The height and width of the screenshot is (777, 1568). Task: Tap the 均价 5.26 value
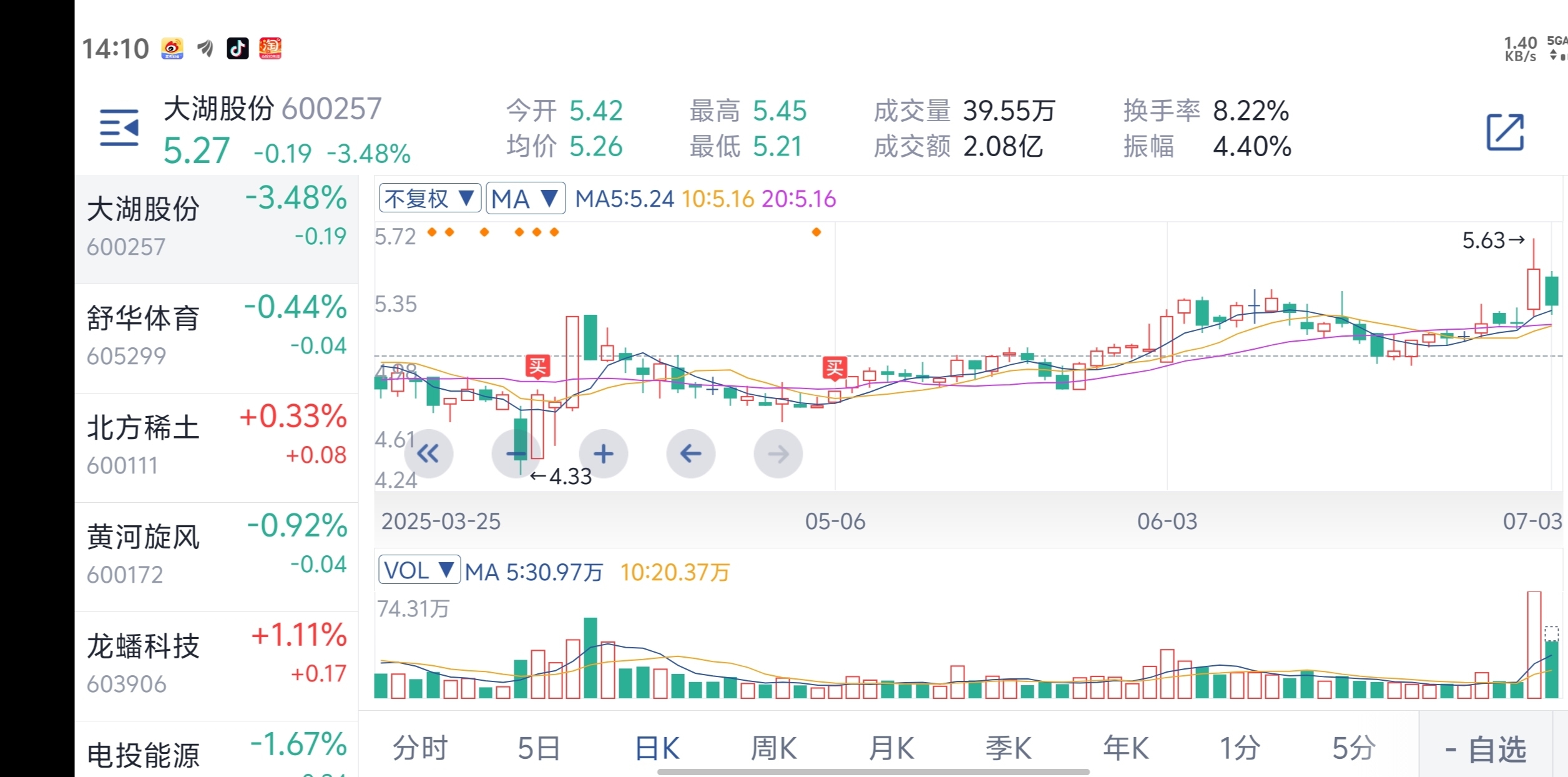pyautogui.click(x=596, y=147)
